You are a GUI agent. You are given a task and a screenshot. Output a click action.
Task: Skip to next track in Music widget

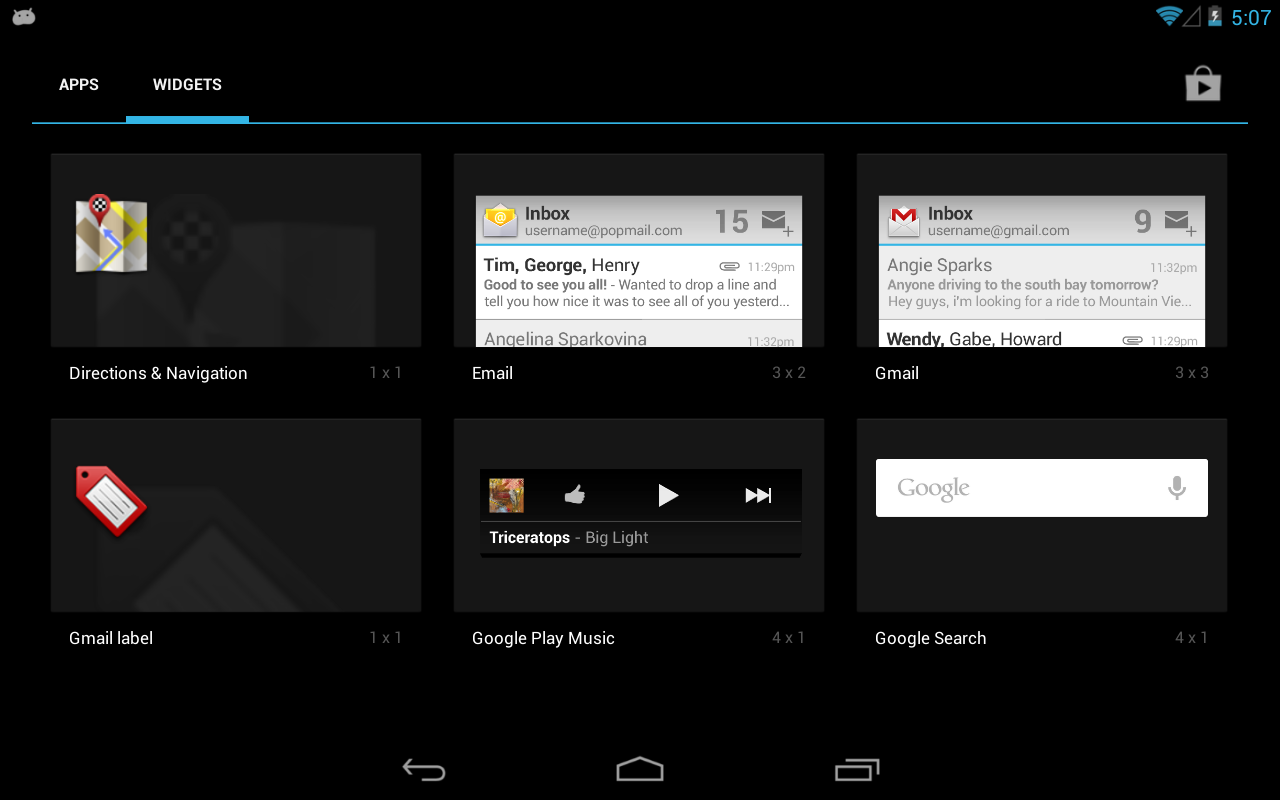pyautogui.click(x=758, y=495)
